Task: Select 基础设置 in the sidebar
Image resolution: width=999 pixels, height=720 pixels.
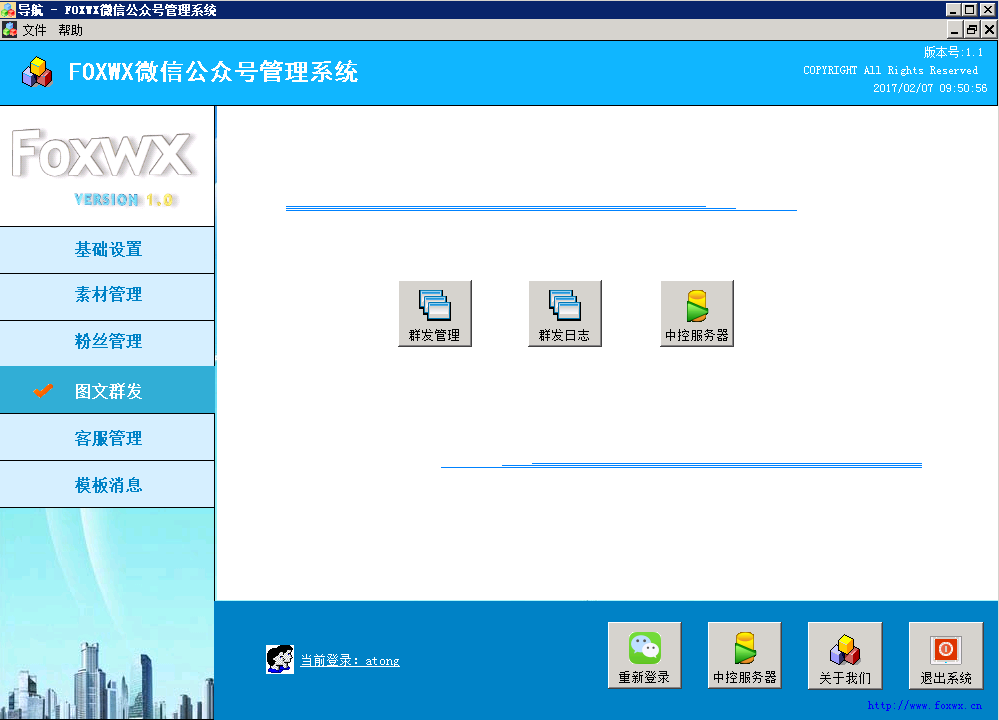Action: [107, 250]
